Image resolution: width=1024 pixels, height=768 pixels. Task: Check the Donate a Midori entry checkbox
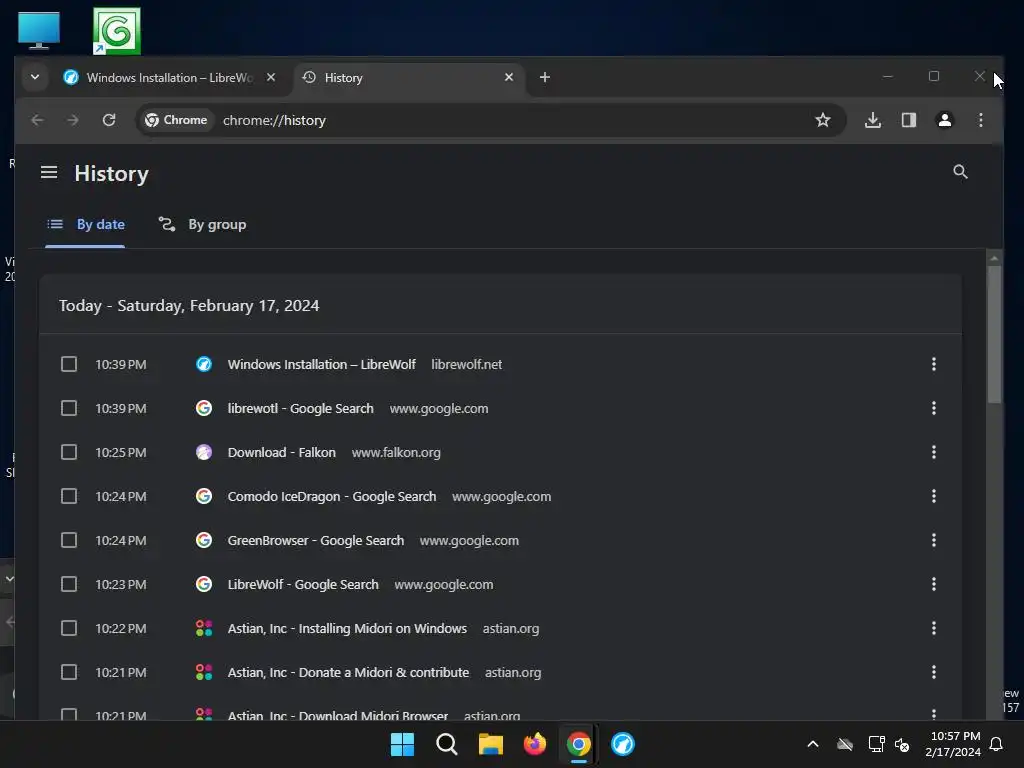click(x=69, y=672)
